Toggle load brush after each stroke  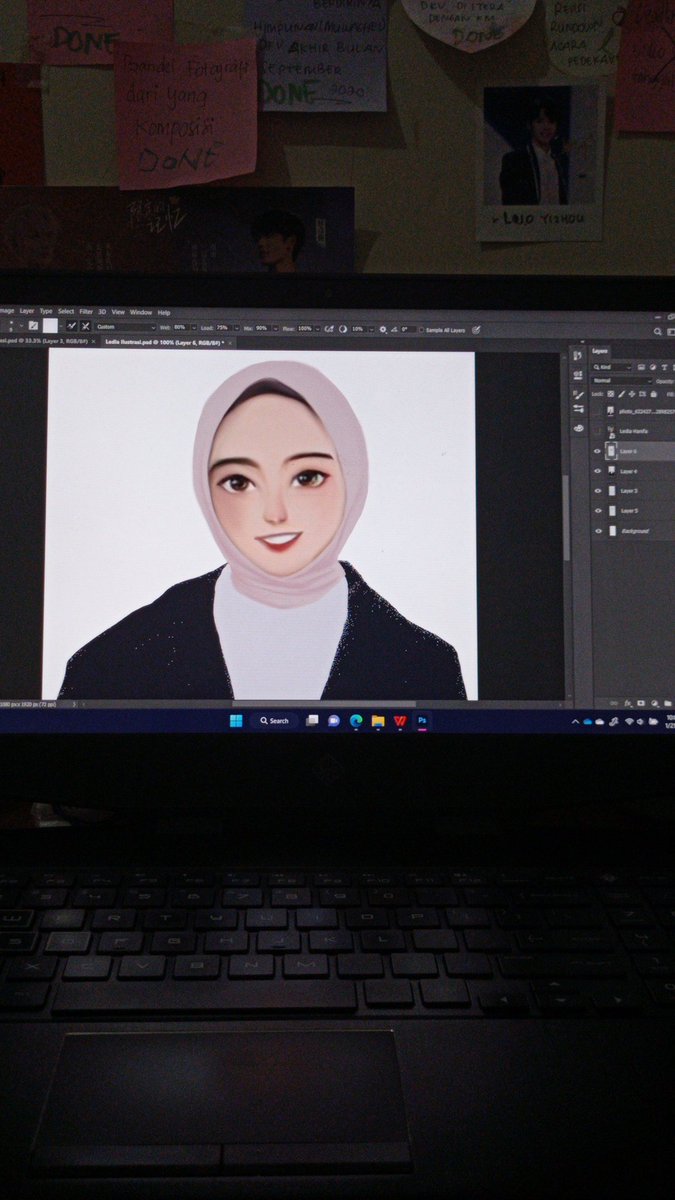[x=72, y=326]
